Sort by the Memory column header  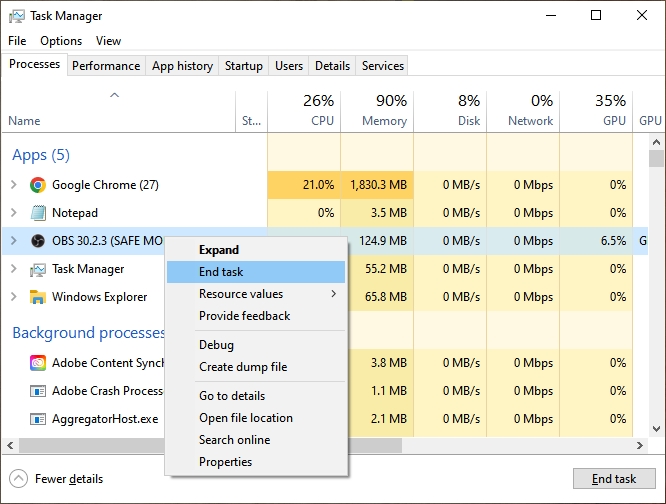377,111
